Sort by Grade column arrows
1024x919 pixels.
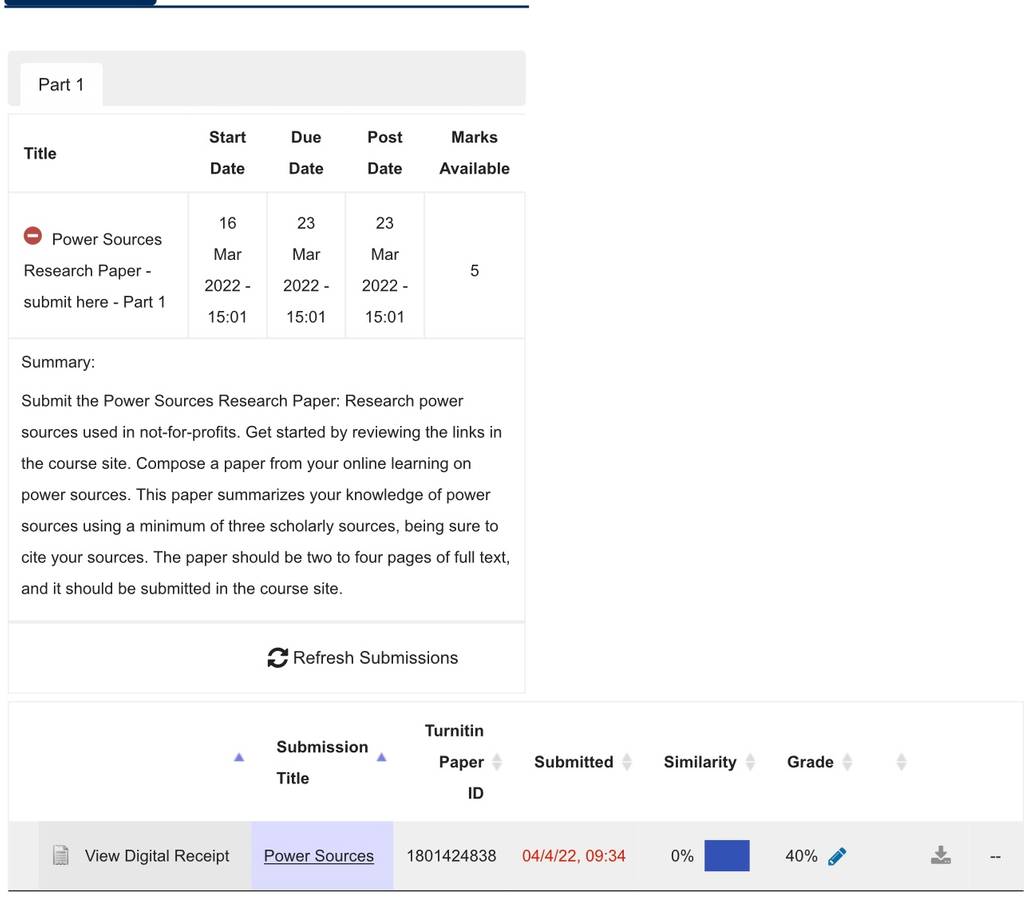(847, 762)
